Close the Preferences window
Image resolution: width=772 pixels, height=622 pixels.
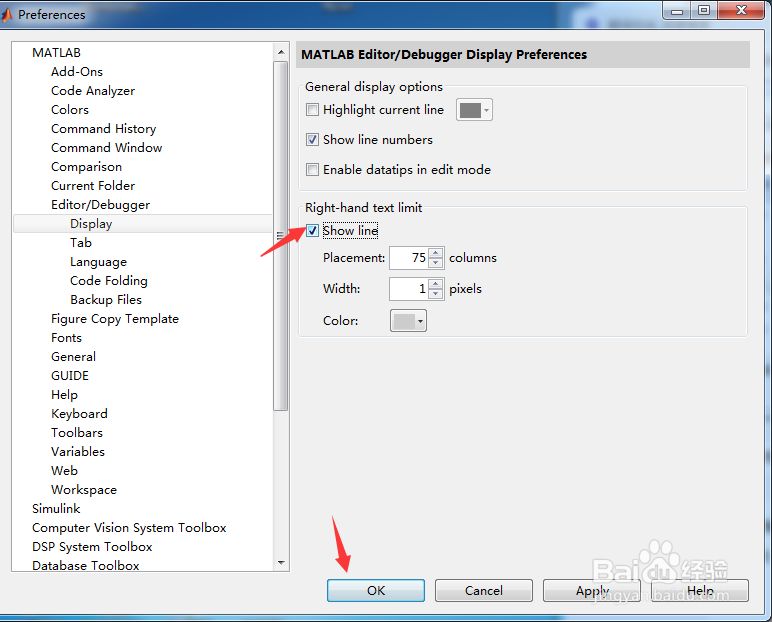[741, 10]
